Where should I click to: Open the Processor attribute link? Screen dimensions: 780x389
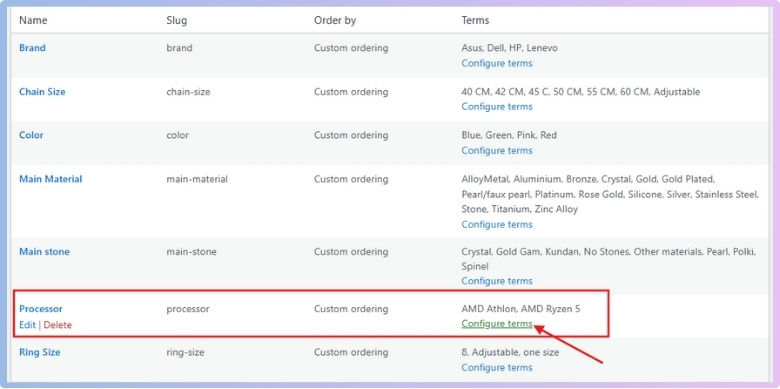click(x=41, y=309)
